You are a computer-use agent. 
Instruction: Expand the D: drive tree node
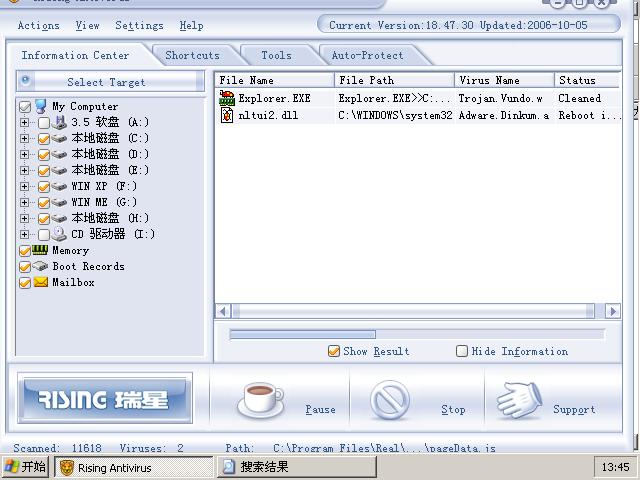click(24, 154)
